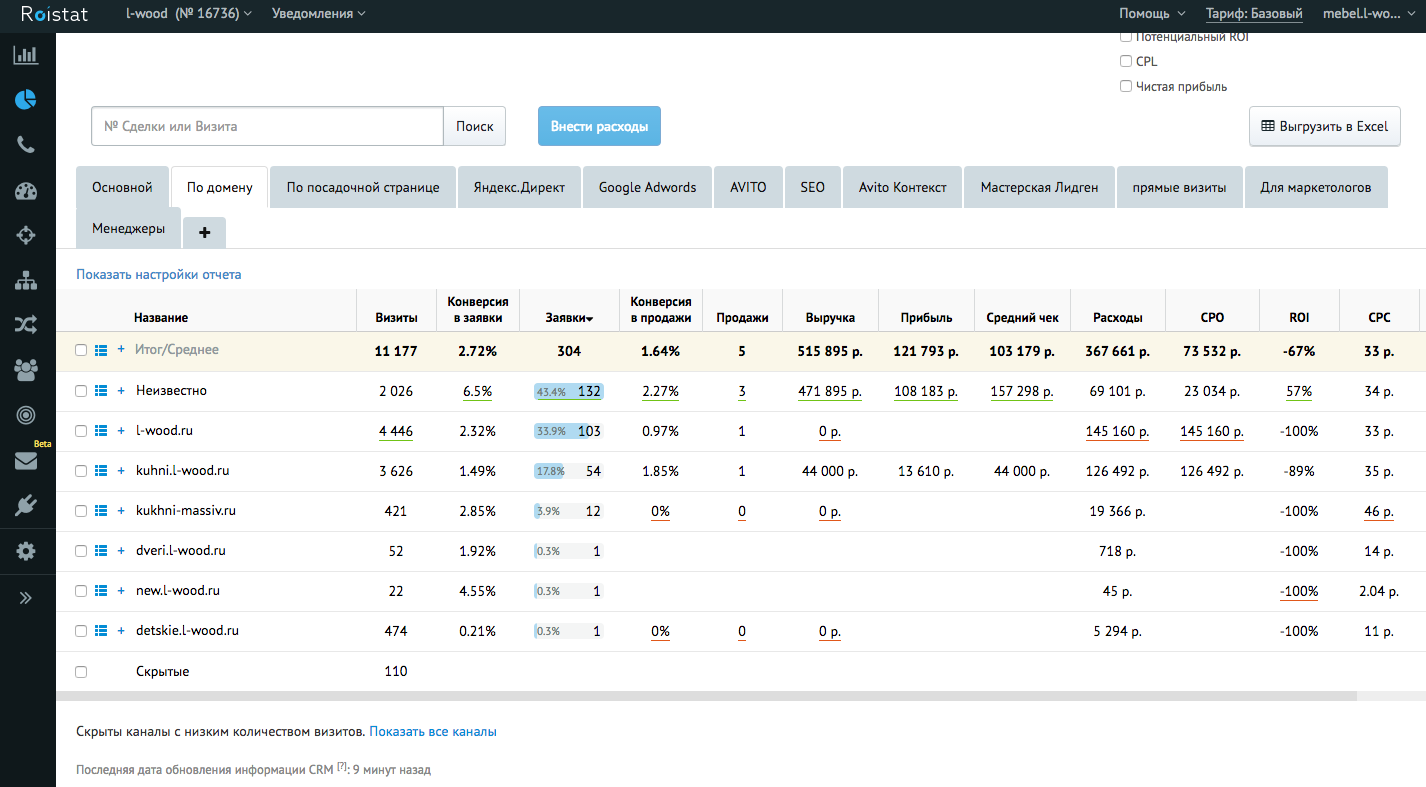Viewport: 1426px width, 787px height.
Task: Switch to the Менеджеры tab
Action: coord(128,228)
